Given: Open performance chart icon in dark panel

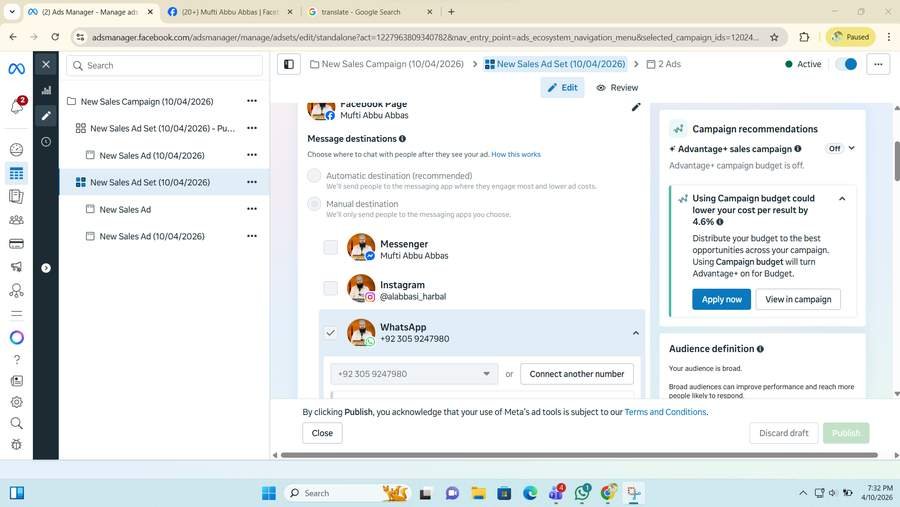Looking at the screenshot, I should (x=46, y=90).
